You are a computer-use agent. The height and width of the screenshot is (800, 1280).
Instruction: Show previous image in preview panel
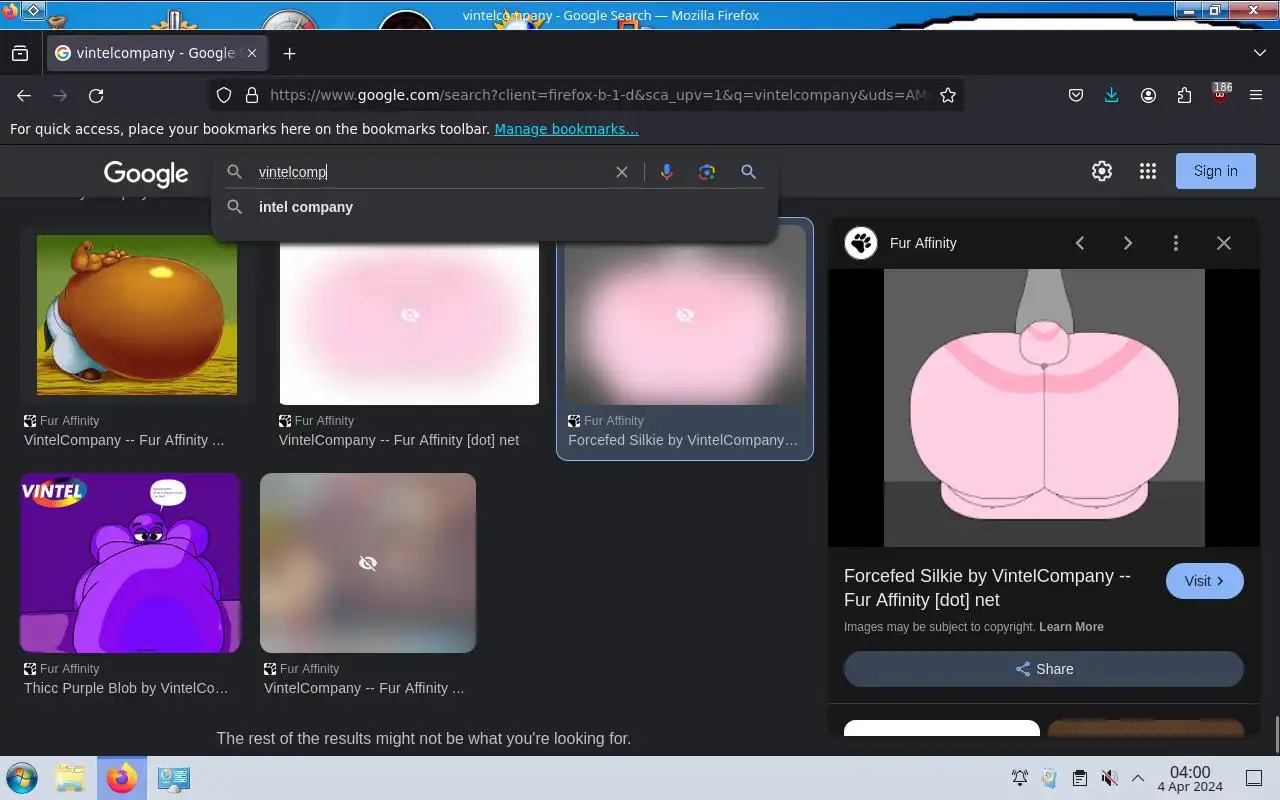click(1080, 243)
